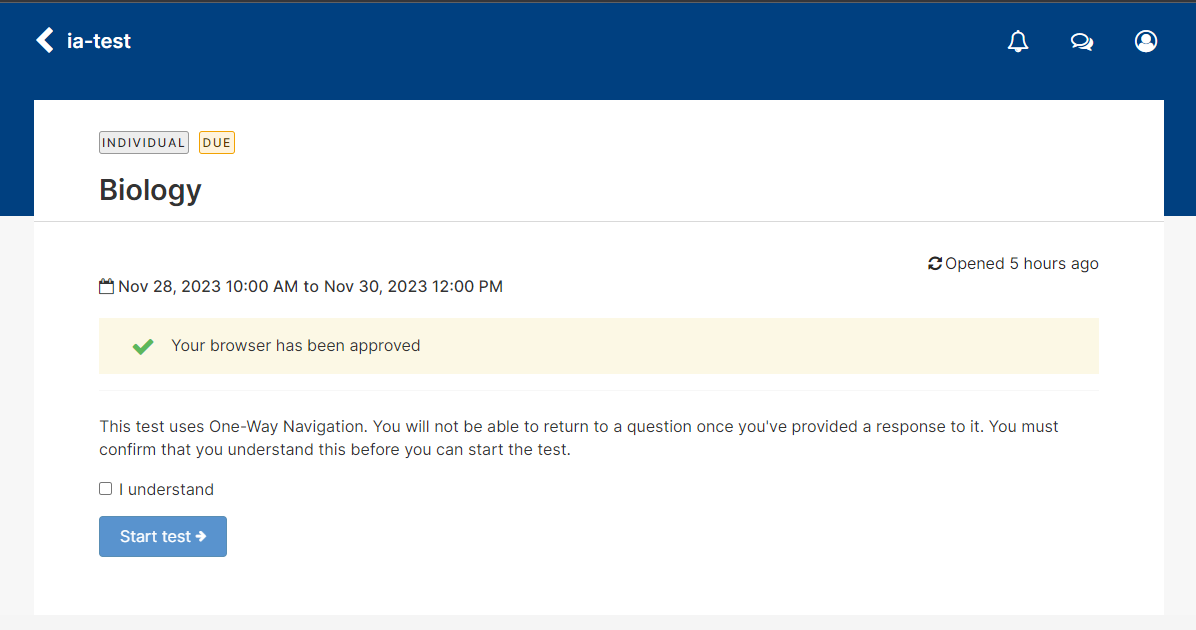Click the calendar icon next to dates

coord(106,286)
